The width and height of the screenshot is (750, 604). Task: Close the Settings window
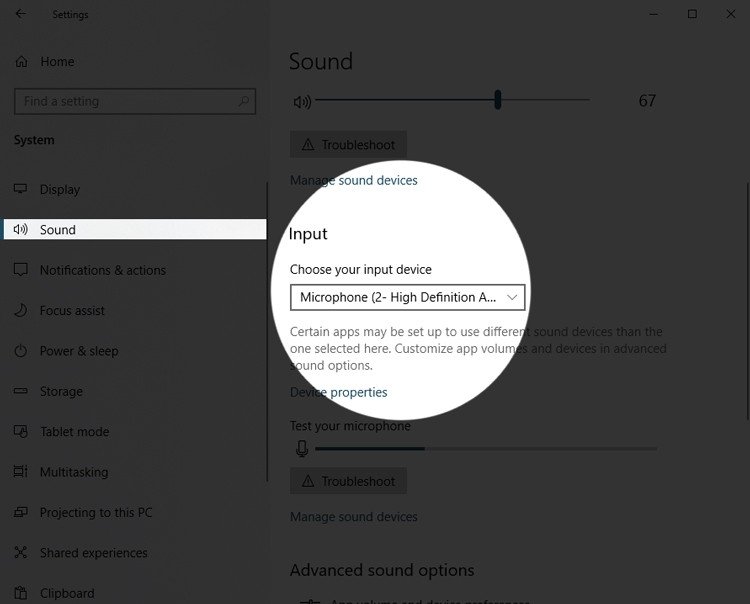731,14
